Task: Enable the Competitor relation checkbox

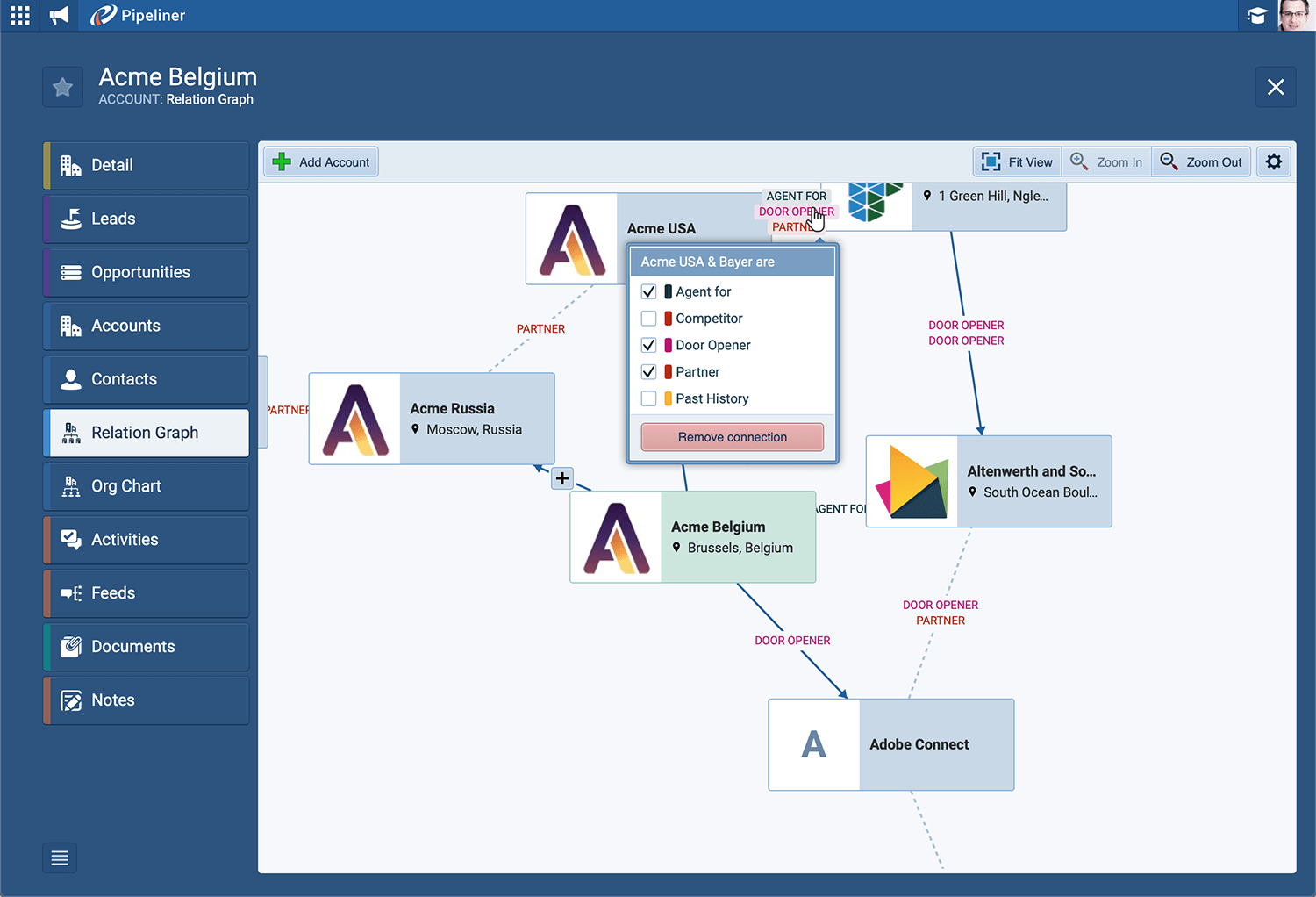Action: click(649, 319)
